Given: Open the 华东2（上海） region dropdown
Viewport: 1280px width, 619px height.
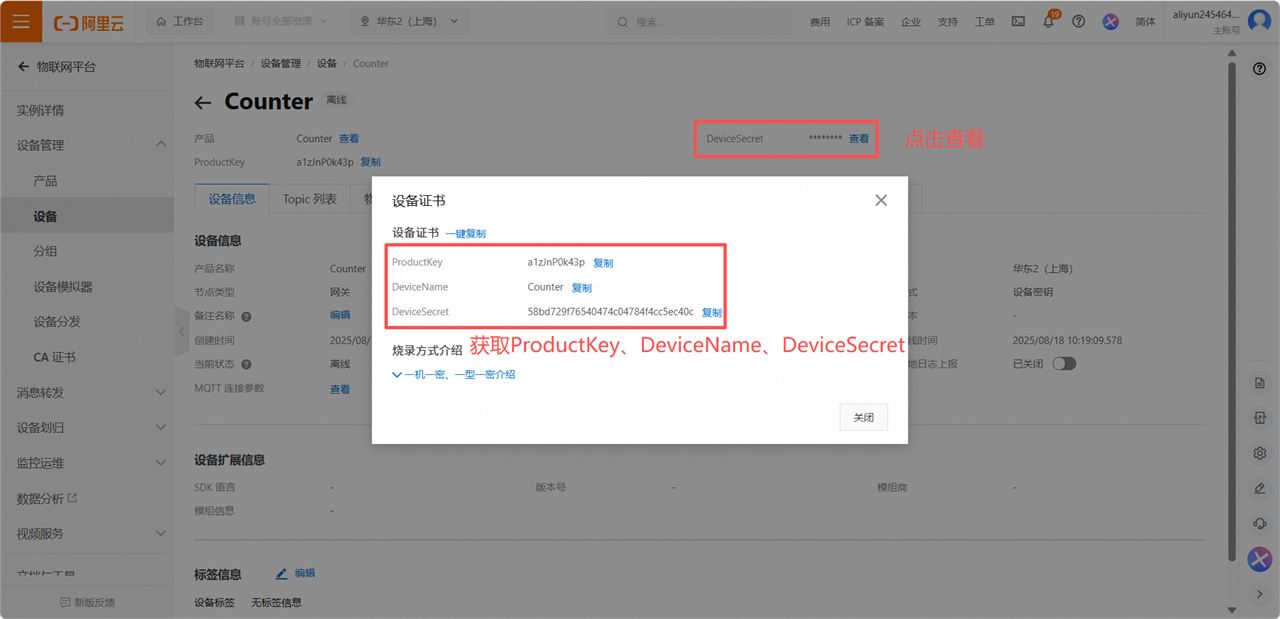Looking at the screenshot, I should pyautogui.click(x=409, y=21).
